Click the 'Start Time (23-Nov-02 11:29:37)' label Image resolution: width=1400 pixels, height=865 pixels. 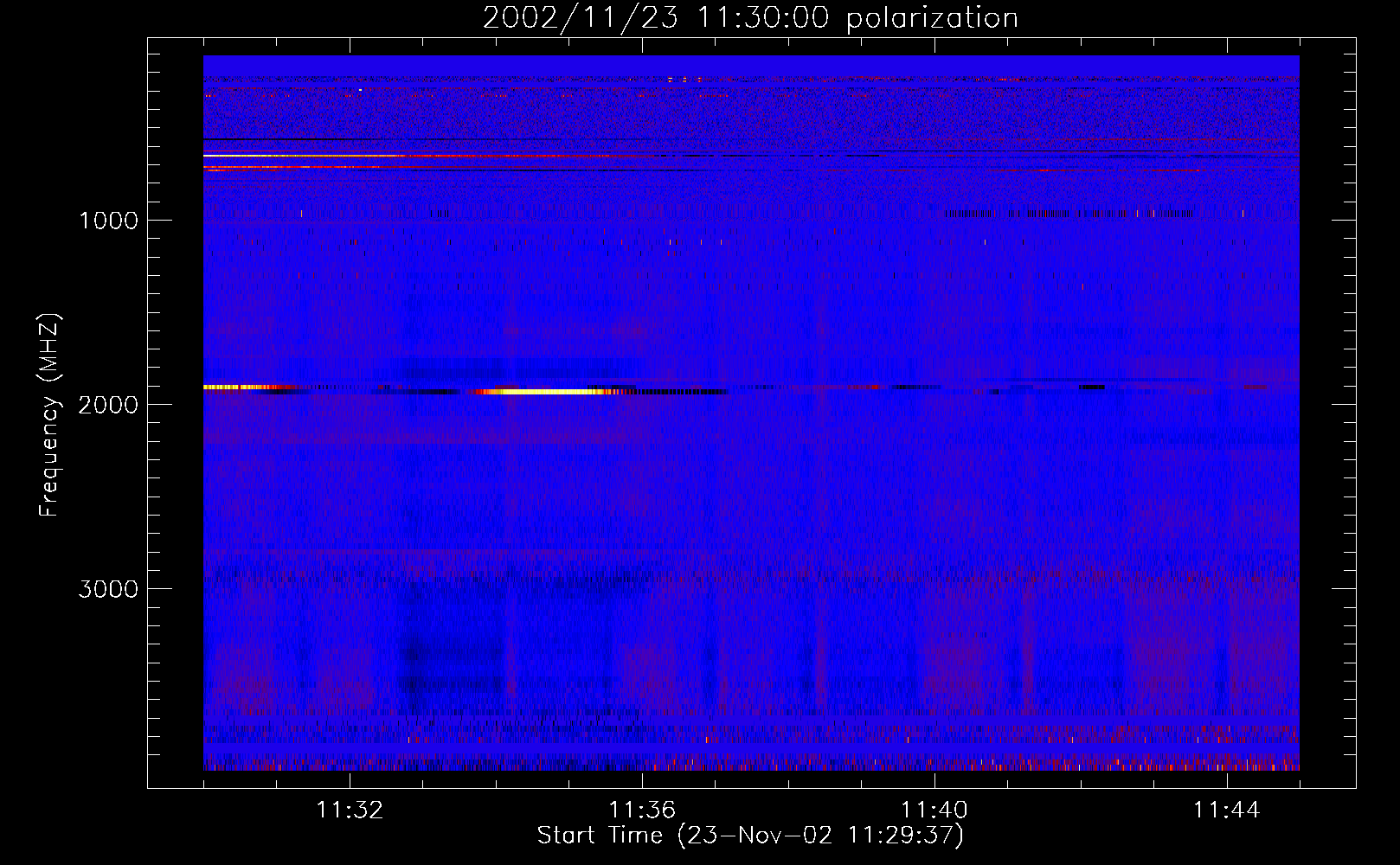(750, 836)
